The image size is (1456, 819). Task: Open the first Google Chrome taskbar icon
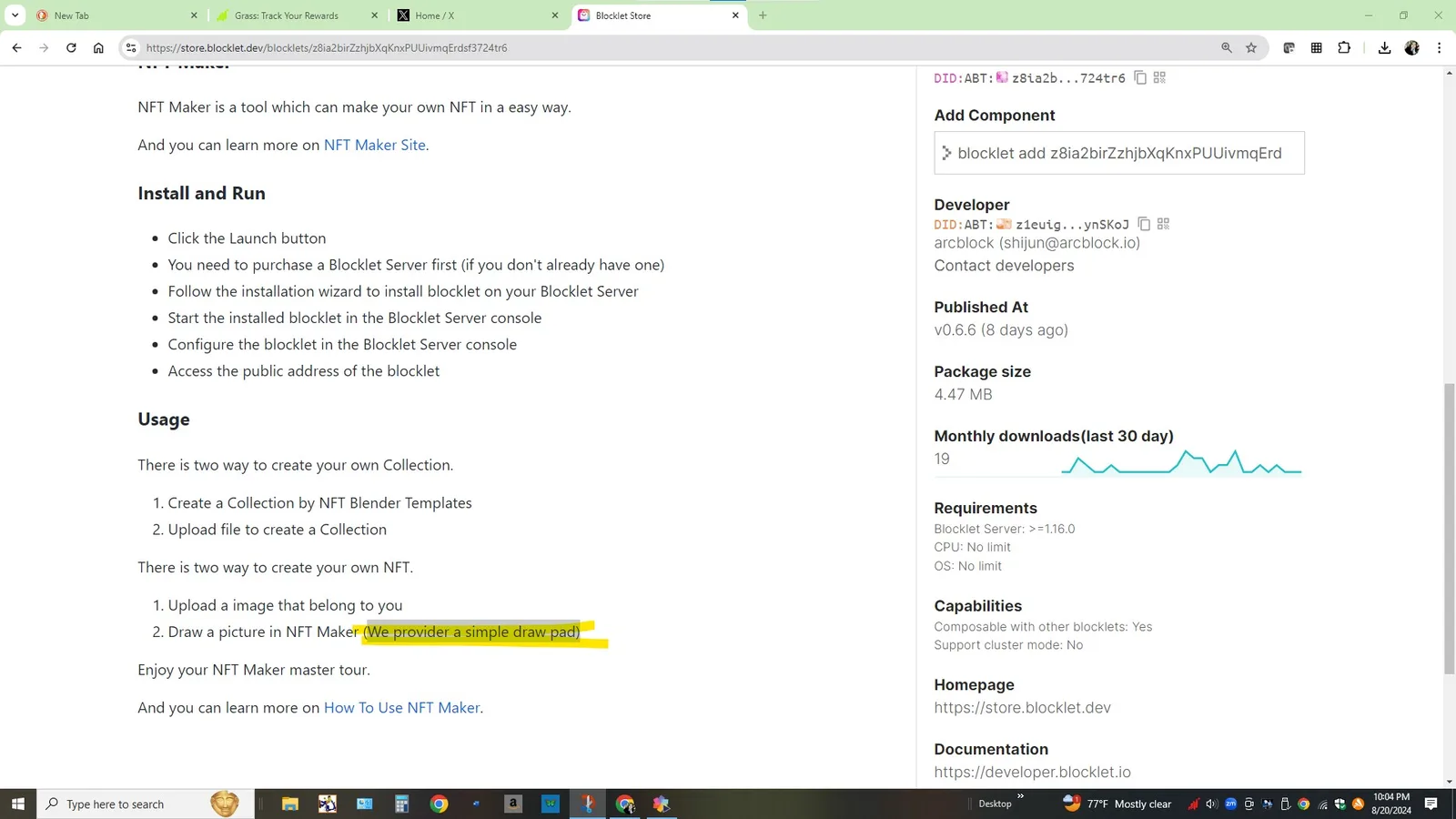click(x=439, y=804)
